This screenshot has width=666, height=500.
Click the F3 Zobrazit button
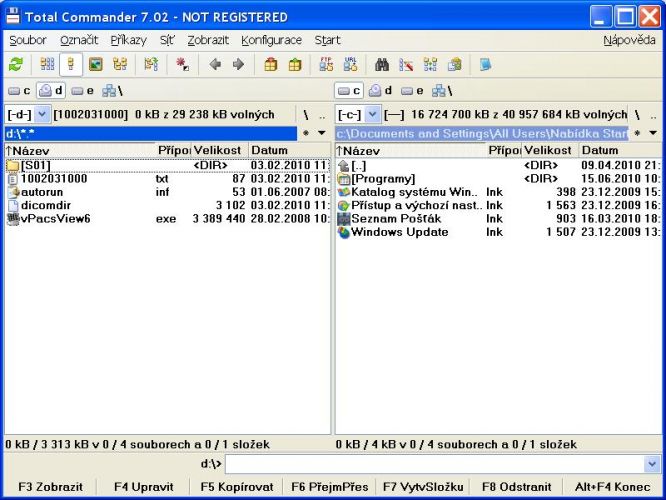click(x=51, y=487)
